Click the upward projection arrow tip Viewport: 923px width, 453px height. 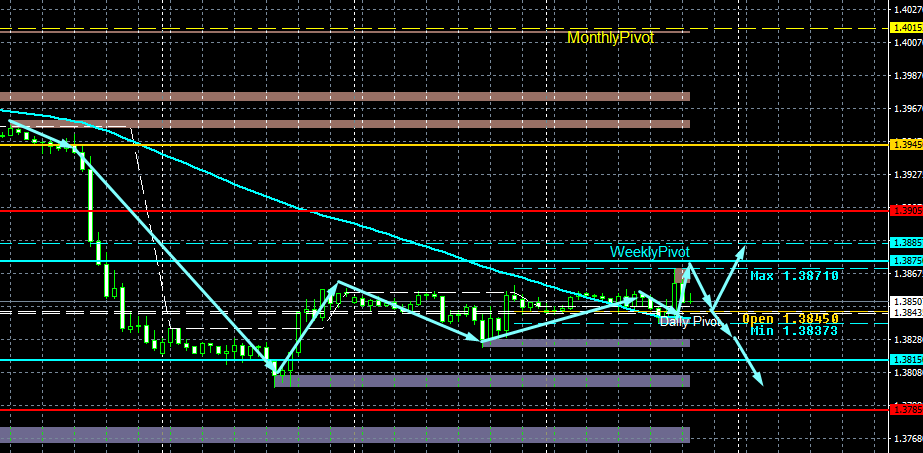tap(745, 247)
